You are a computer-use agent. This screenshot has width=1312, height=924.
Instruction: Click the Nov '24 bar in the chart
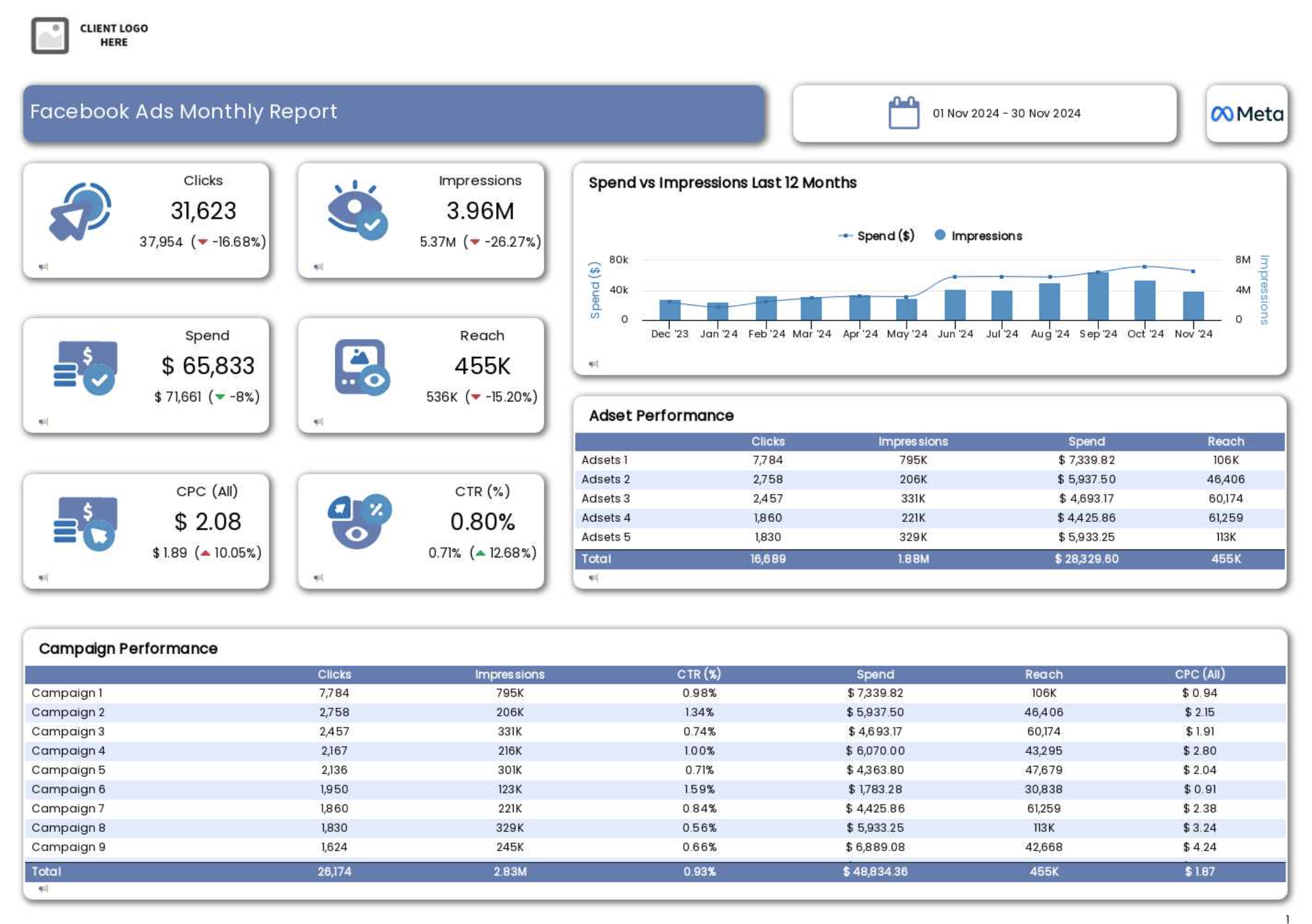pyautogui.click(x=1193, y=306)
